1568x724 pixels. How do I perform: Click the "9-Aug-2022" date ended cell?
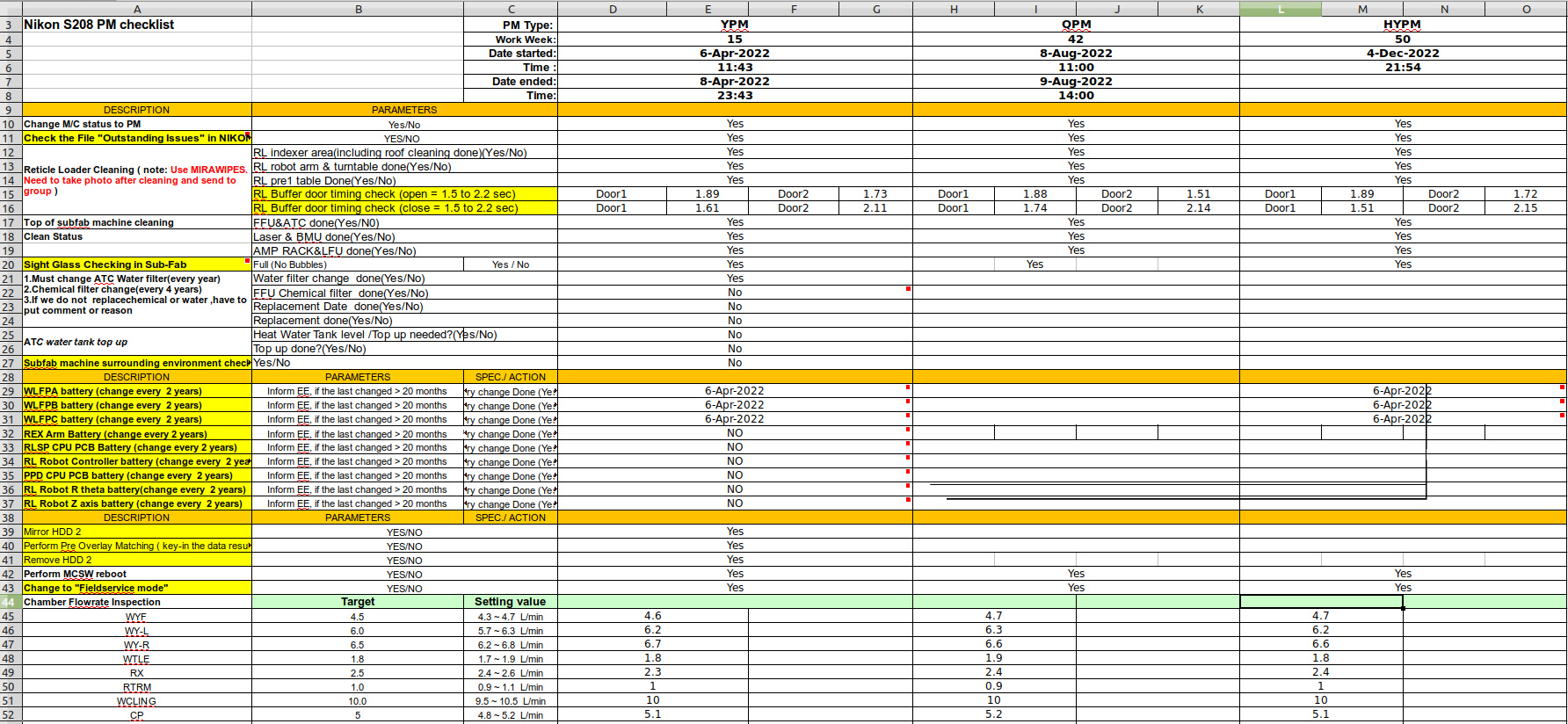[x=1076, y=82]
